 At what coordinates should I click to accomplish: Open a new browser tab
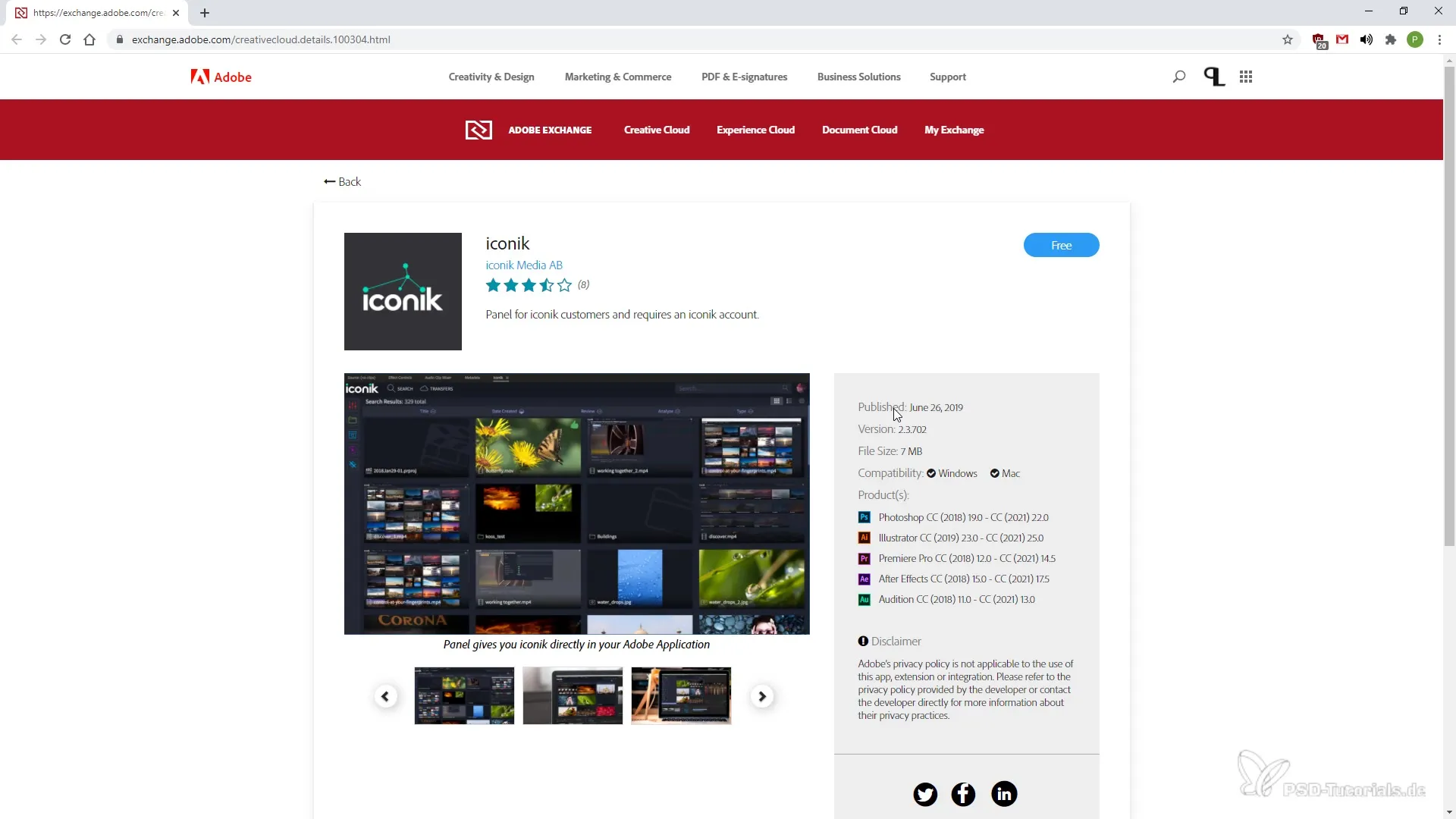(x=205, y=13)
